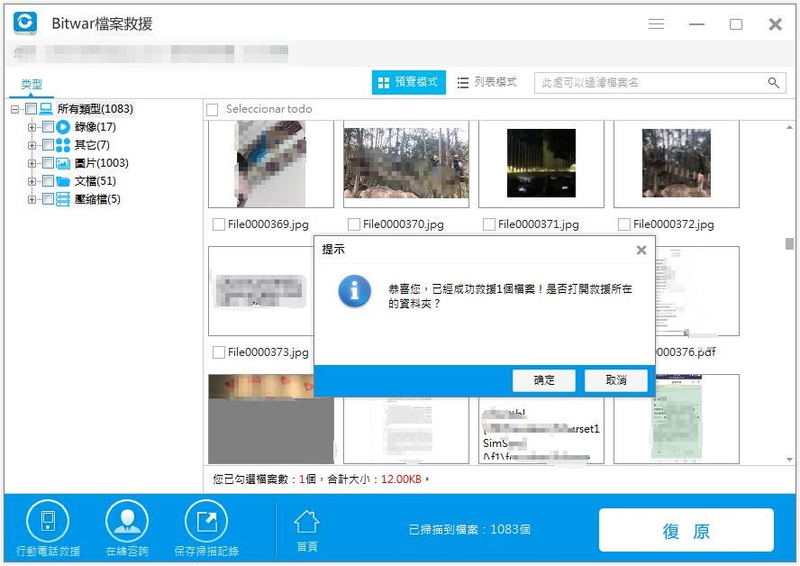Click the blue info icon in dialog
Image resolution: width=800 pixels, height=566 pixels.
(x=355, y=291)
